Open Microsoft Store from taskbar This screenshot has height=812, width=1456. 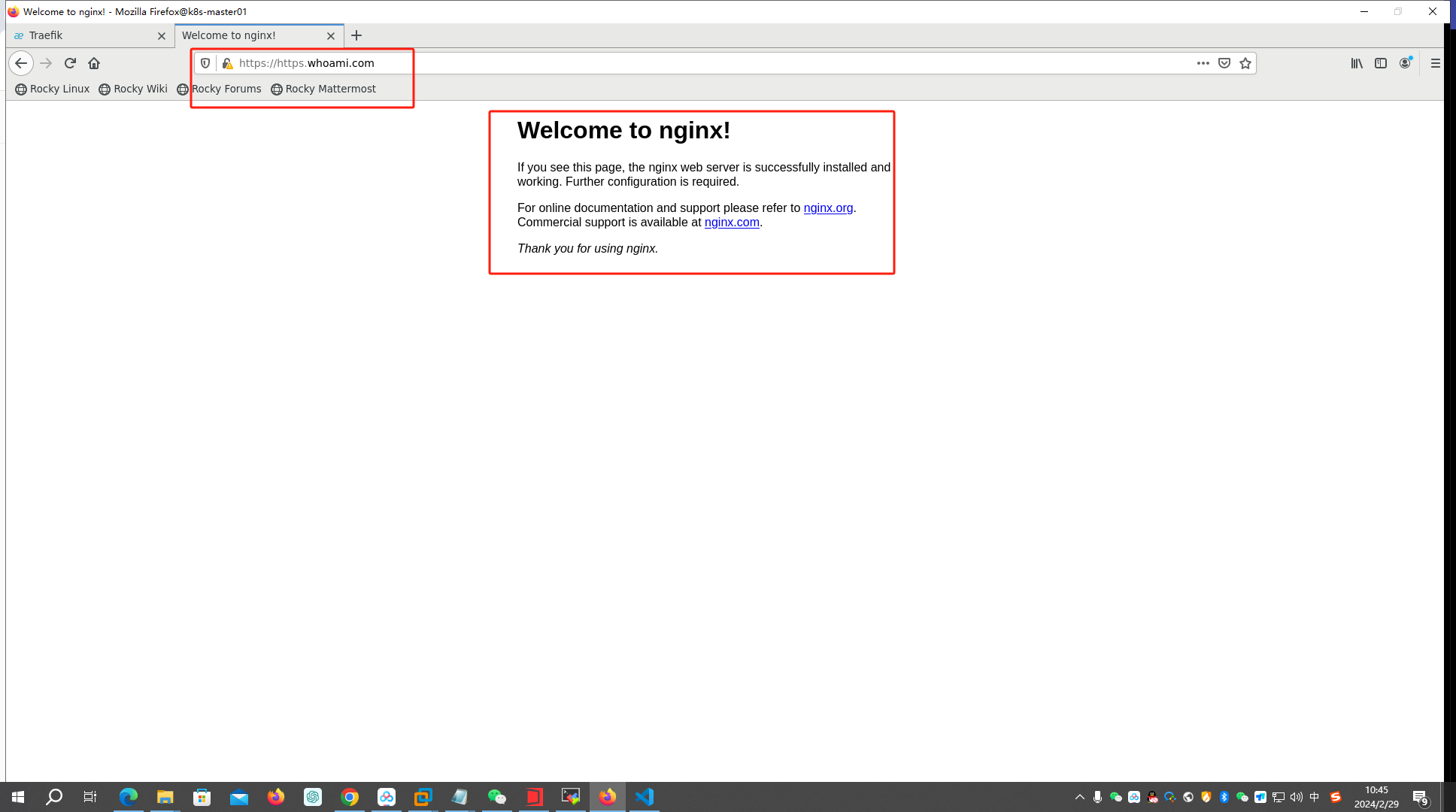tap(202, 797)
